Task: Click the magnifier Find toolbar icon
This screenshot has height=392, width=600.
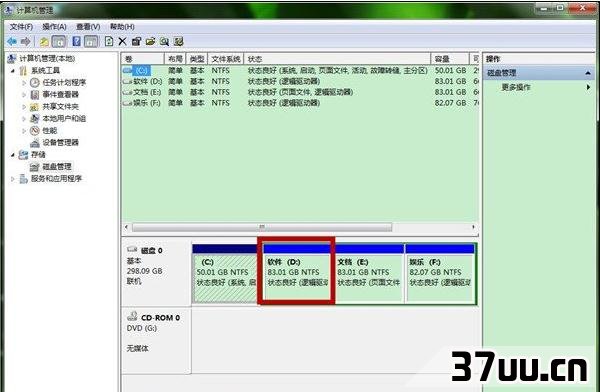Action: pyautogui.click(x=165, y=41)
